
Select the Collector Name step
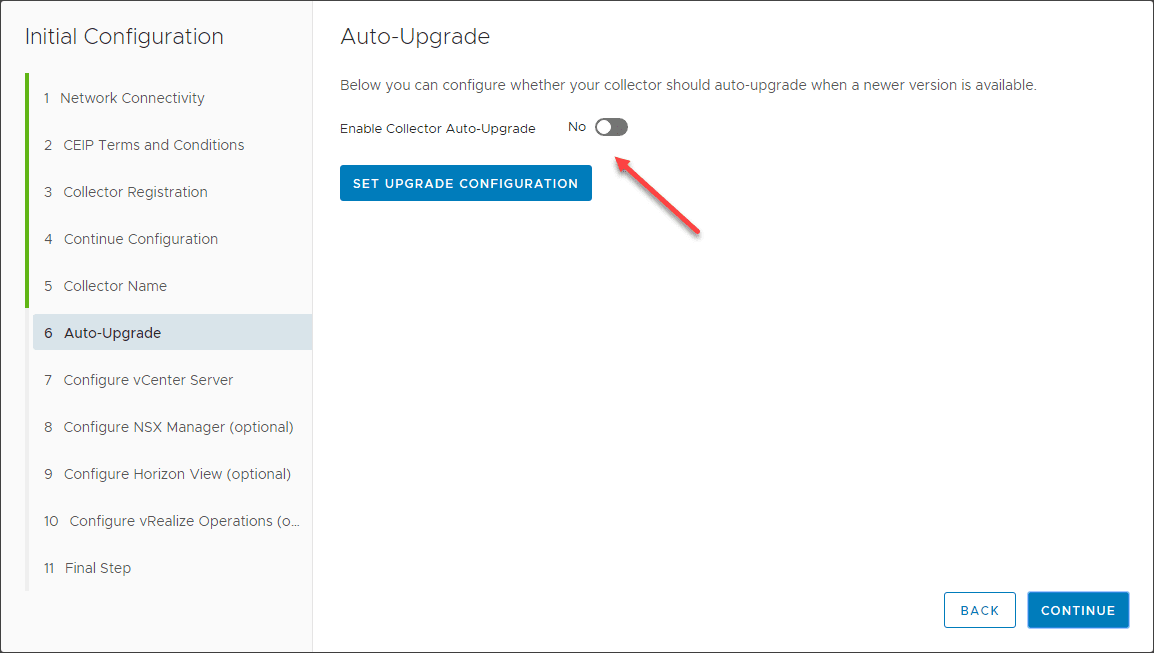[115, 286]
